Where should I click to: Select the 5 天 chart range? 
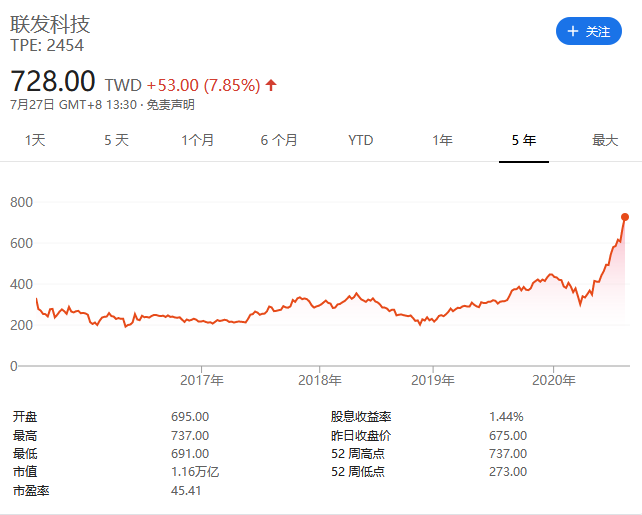(x=116, y=140)
